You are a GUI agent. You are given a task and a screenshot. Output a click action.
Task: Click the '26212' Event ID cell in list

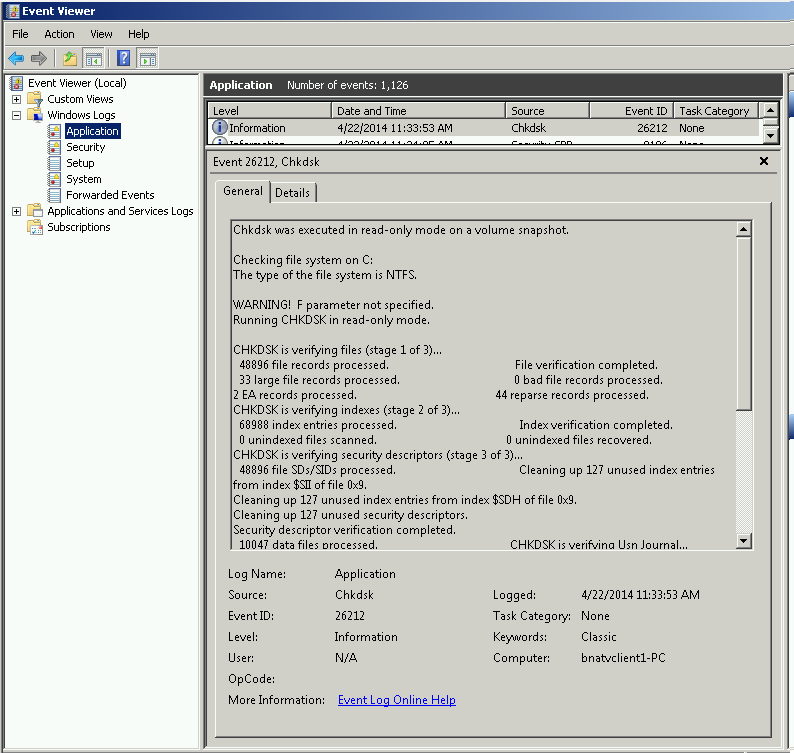click(652, 128)
